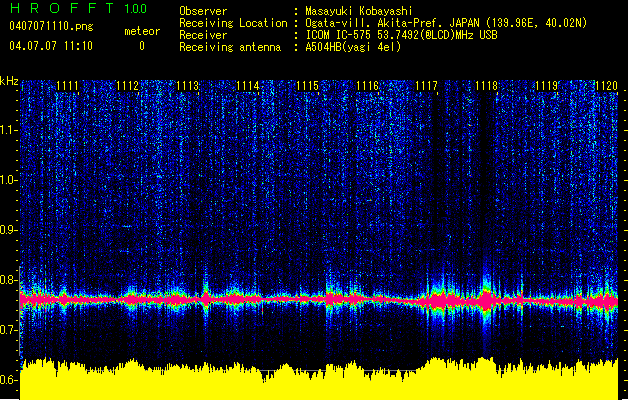Click the 1118 time marker
The width and height of the screenshot is (629, 400).
pyautogui.click(x=487, y=86)
